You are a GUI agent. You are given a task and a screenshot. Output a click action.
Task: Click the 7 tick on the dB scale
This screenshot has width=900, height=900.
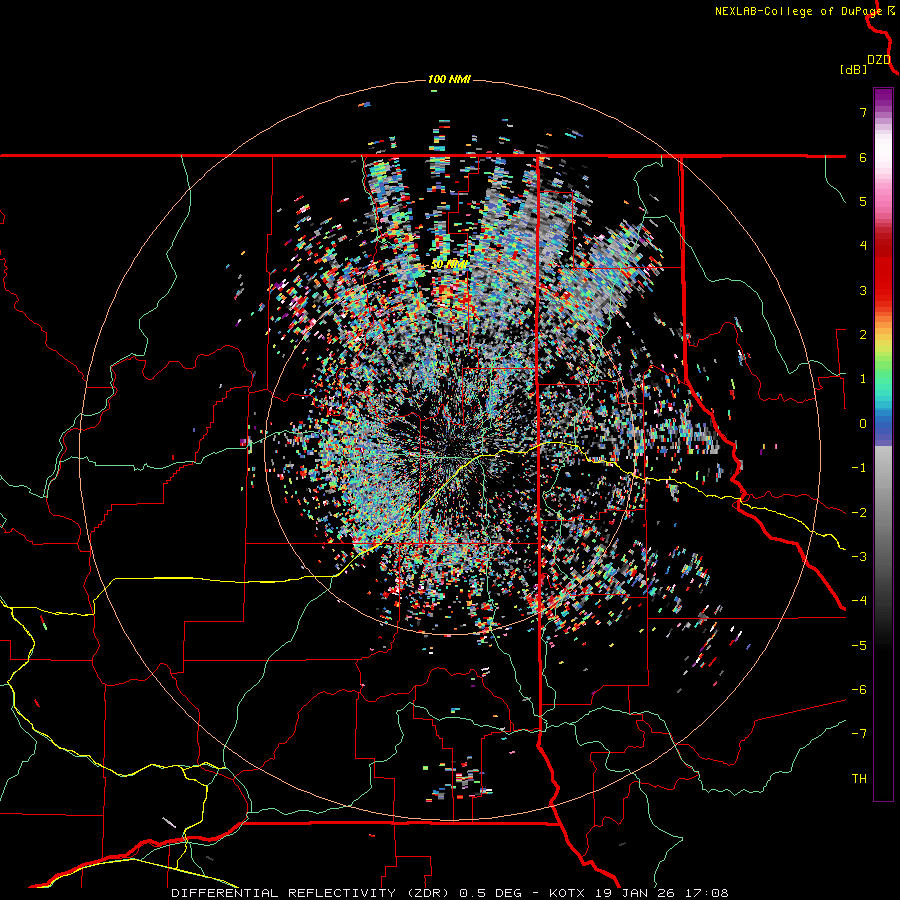tap(863, 112)
